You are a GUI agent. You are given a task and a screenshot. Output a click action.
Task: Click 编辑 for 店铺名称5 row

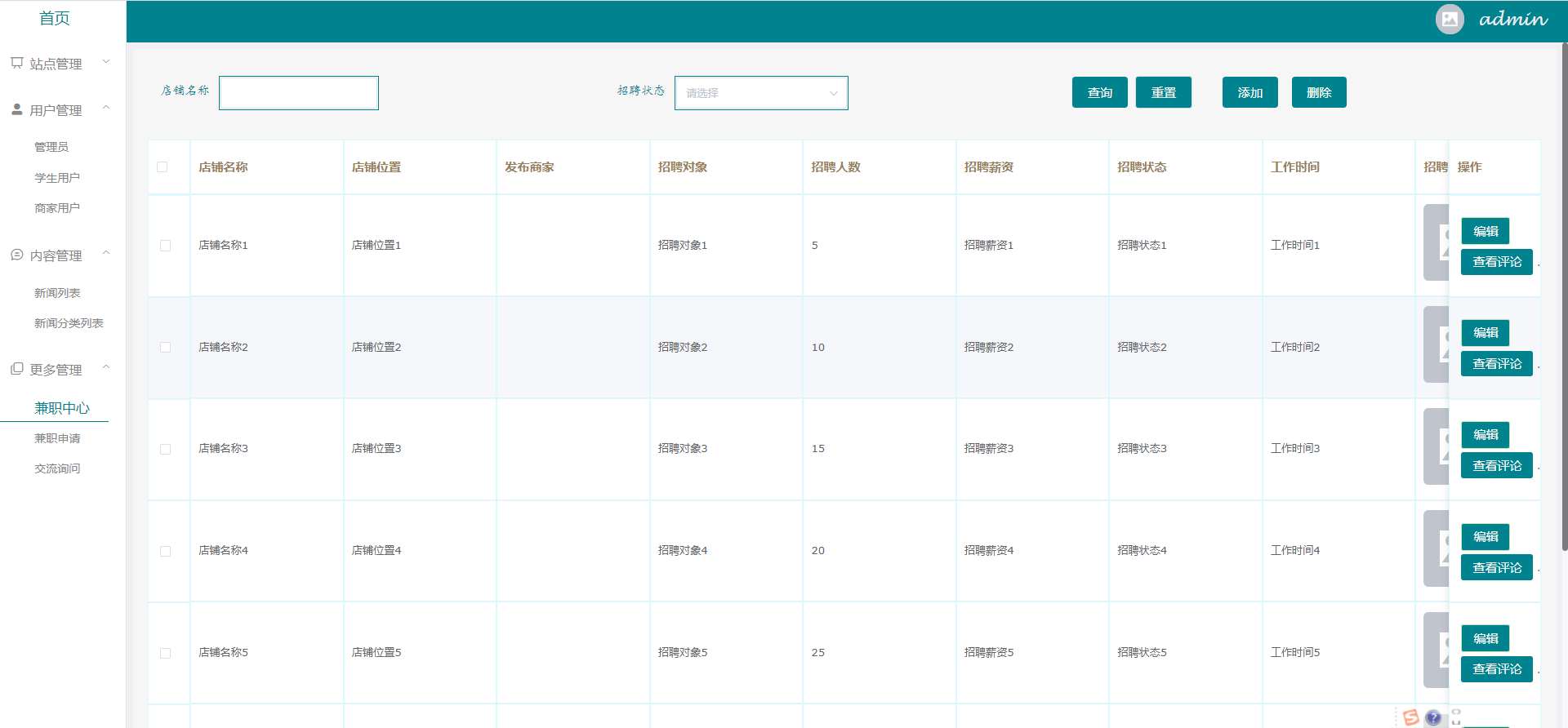pyautogui.click(x=1486, y=638)
